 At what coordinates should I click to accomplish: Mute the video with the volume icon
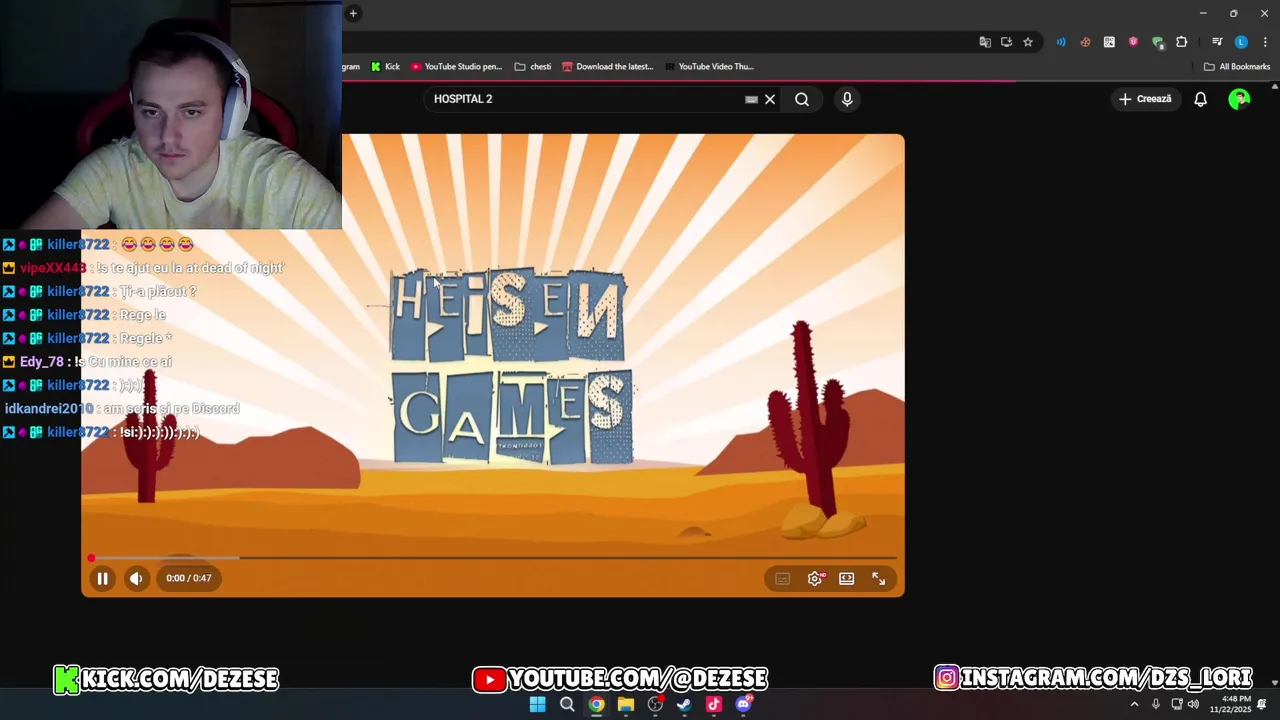[x=136, y=578]
